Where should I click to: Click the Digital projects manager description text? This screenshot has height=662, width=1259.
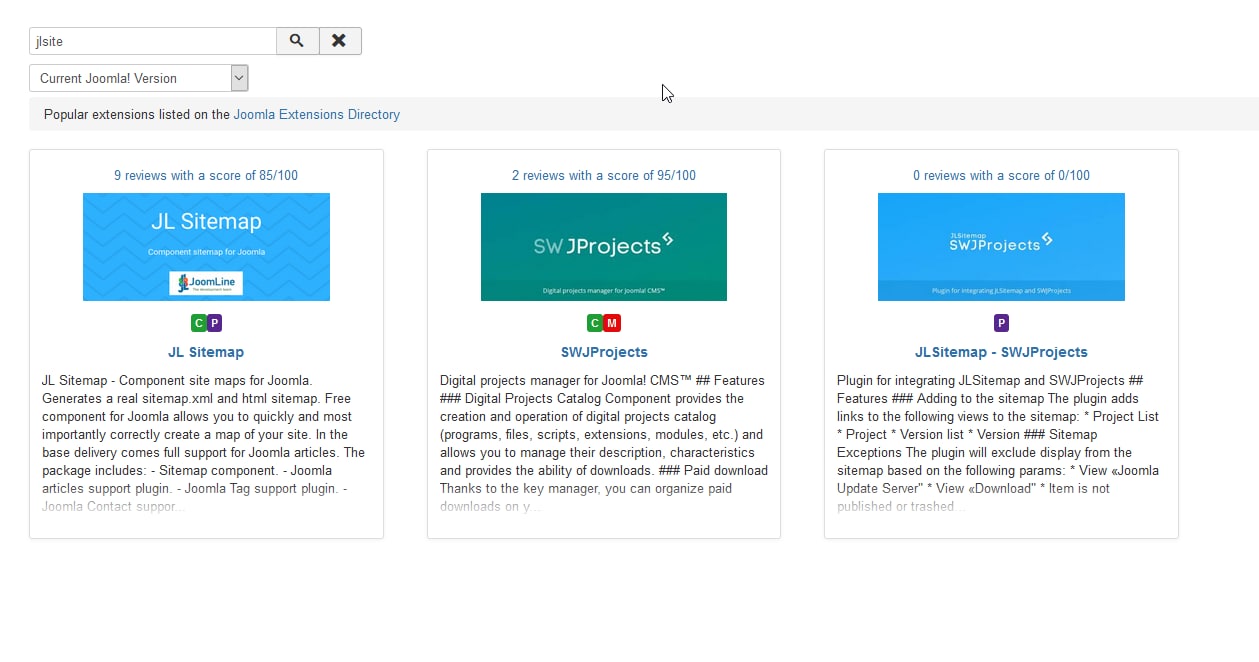coord(603,443)
